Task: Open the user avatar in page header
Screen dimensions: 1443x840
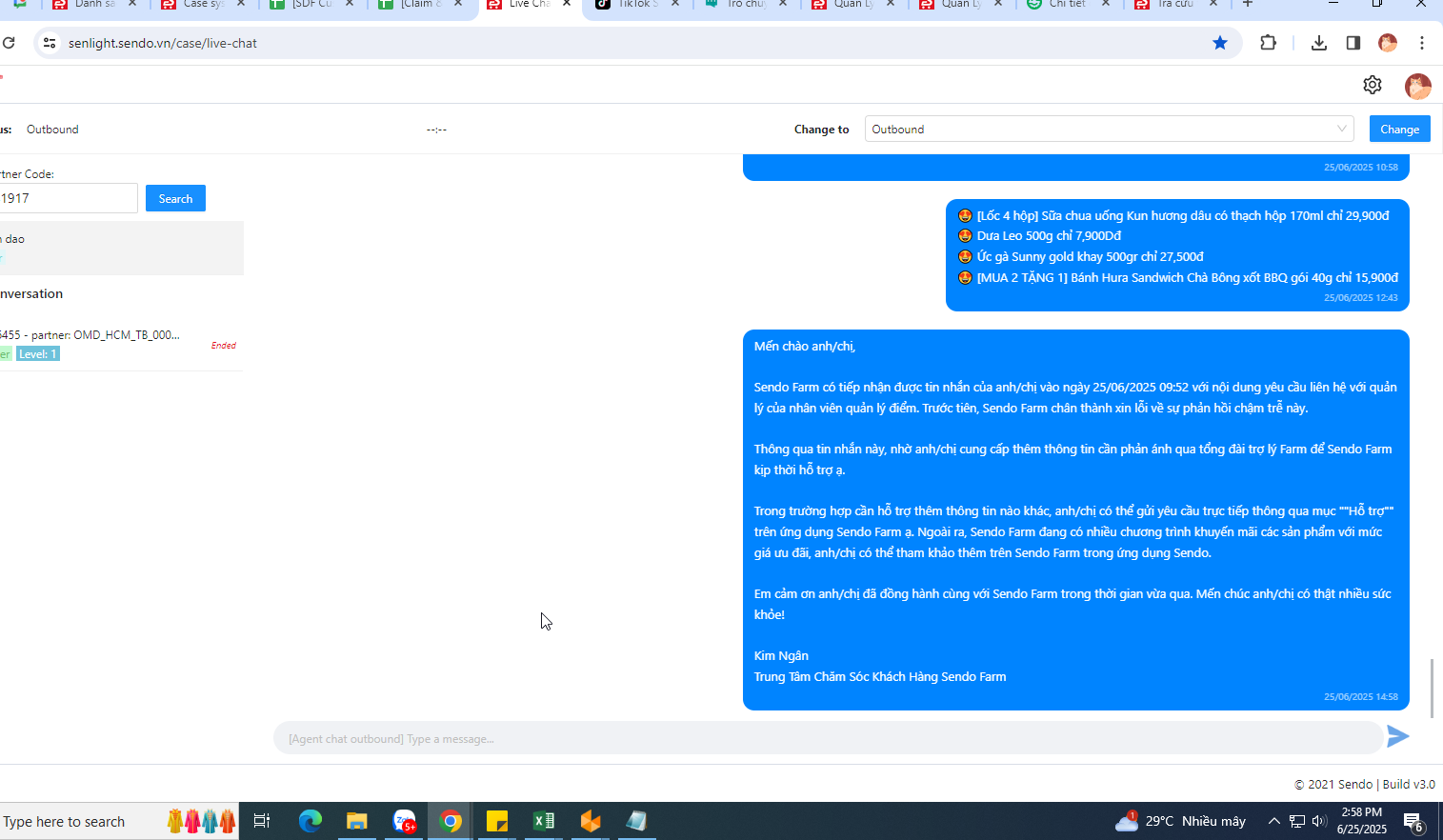Action: click(x=1418, y=86)
